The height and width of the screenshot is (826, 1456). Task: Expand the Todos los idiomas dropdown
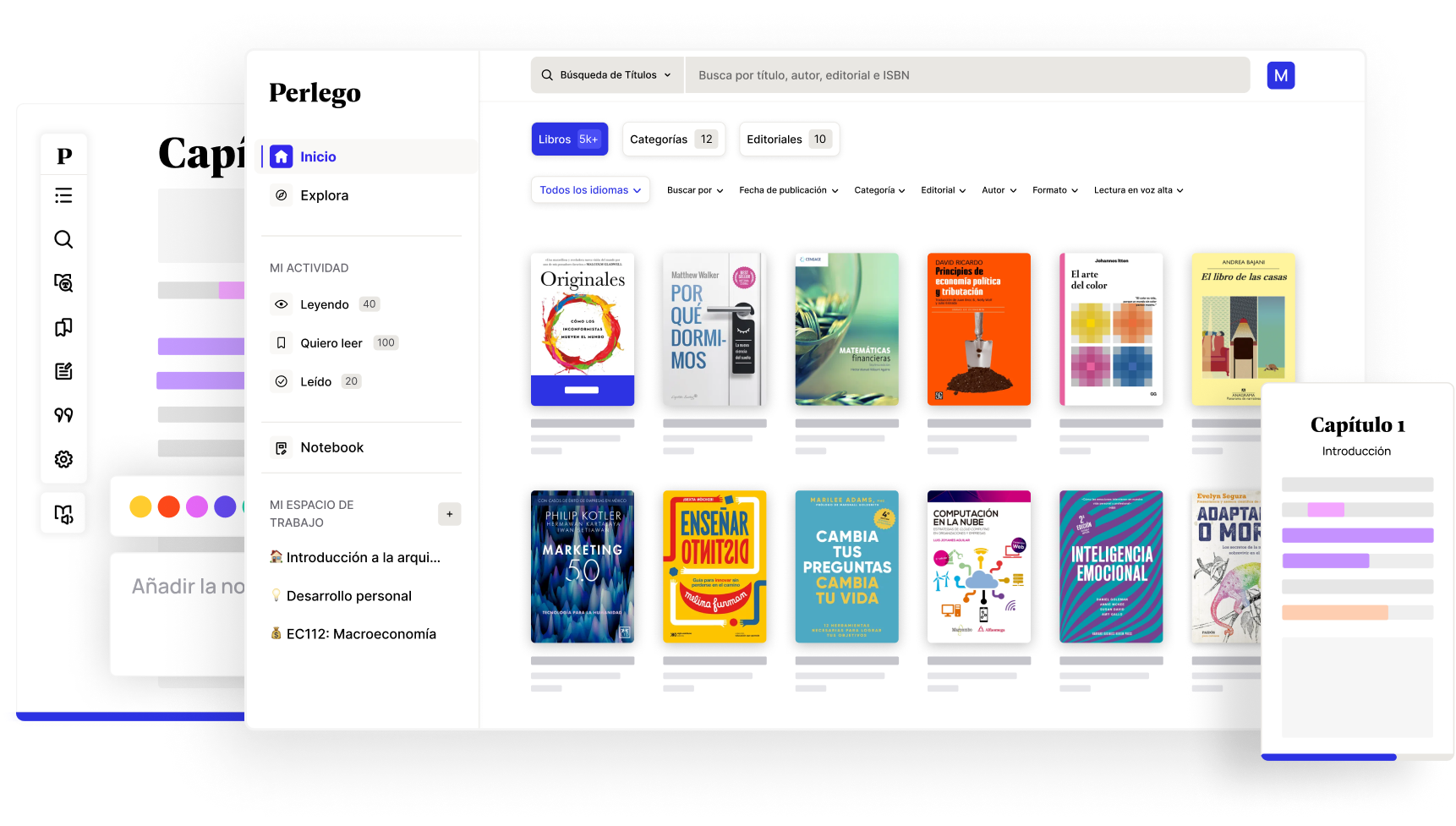(590, 190)
